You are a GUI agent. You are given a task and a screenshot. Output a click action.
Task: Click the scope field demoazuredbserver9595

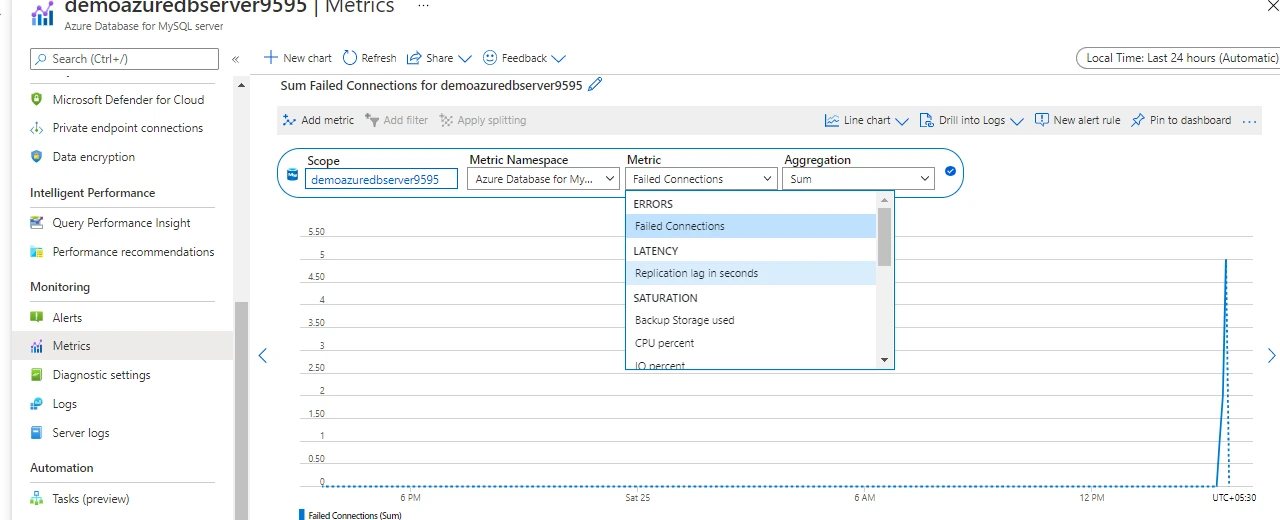click(381, 179)
